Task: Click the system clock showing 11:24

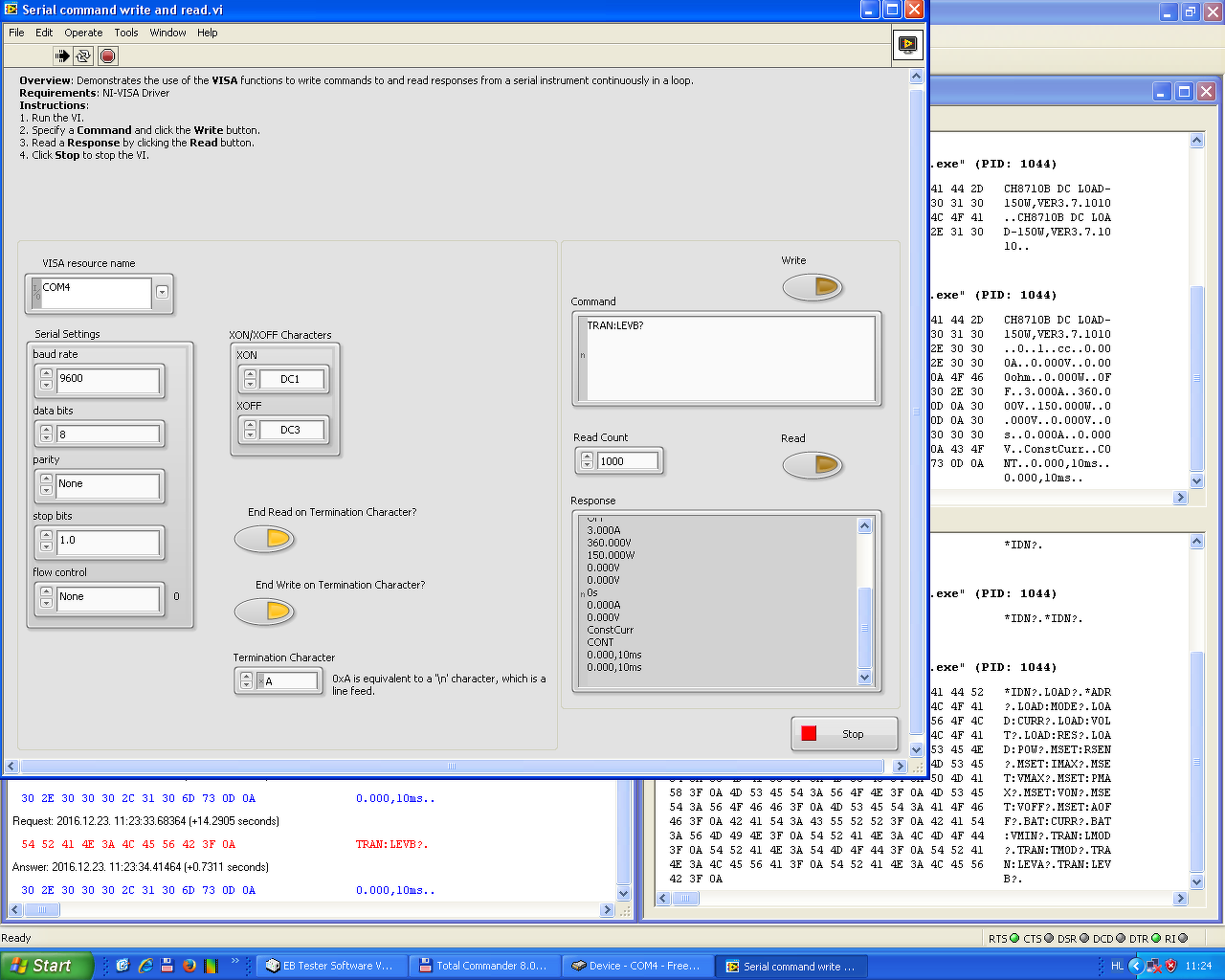Action: (1198, 966)
